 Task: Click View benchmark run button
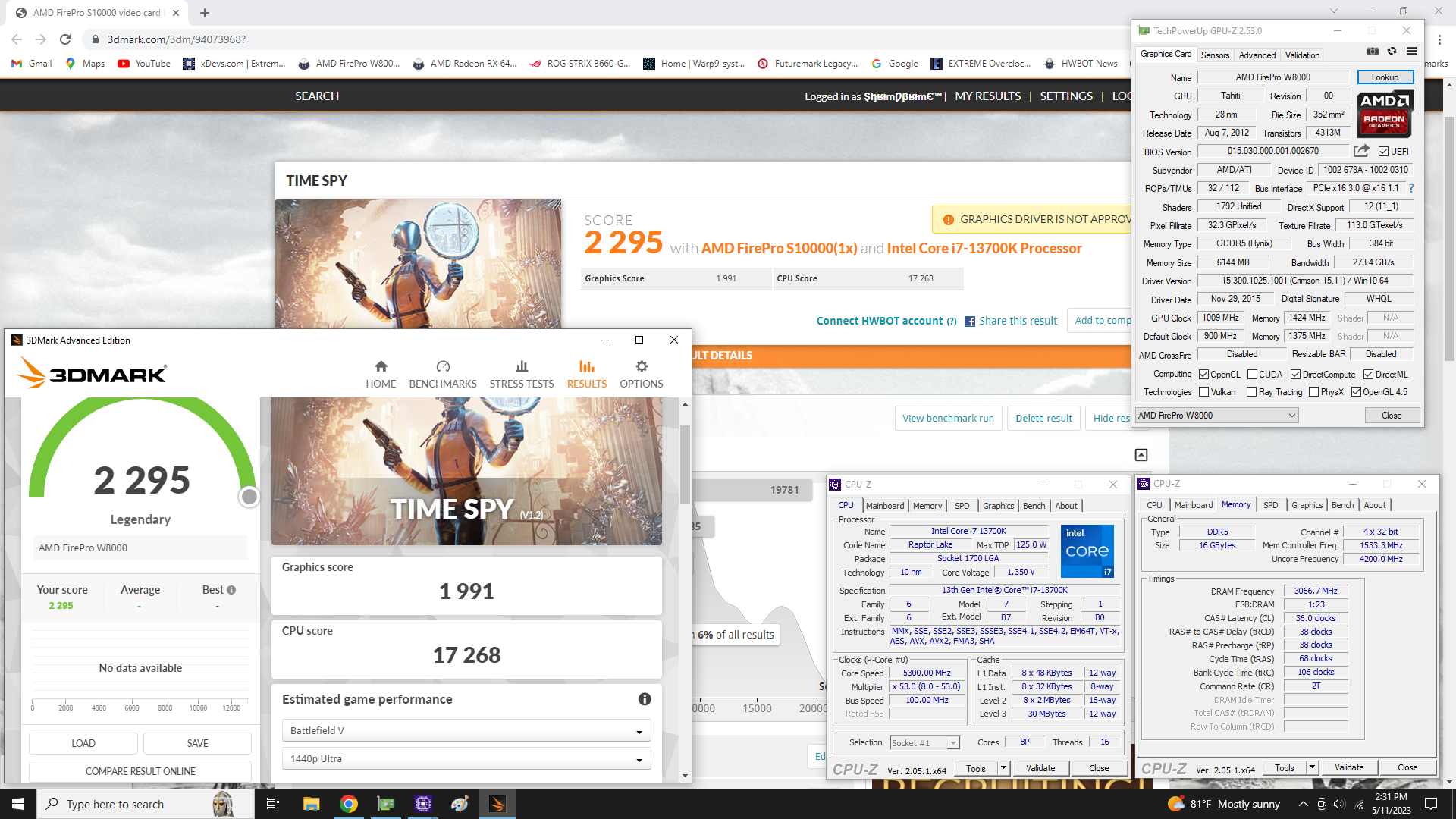click(948, 418)
